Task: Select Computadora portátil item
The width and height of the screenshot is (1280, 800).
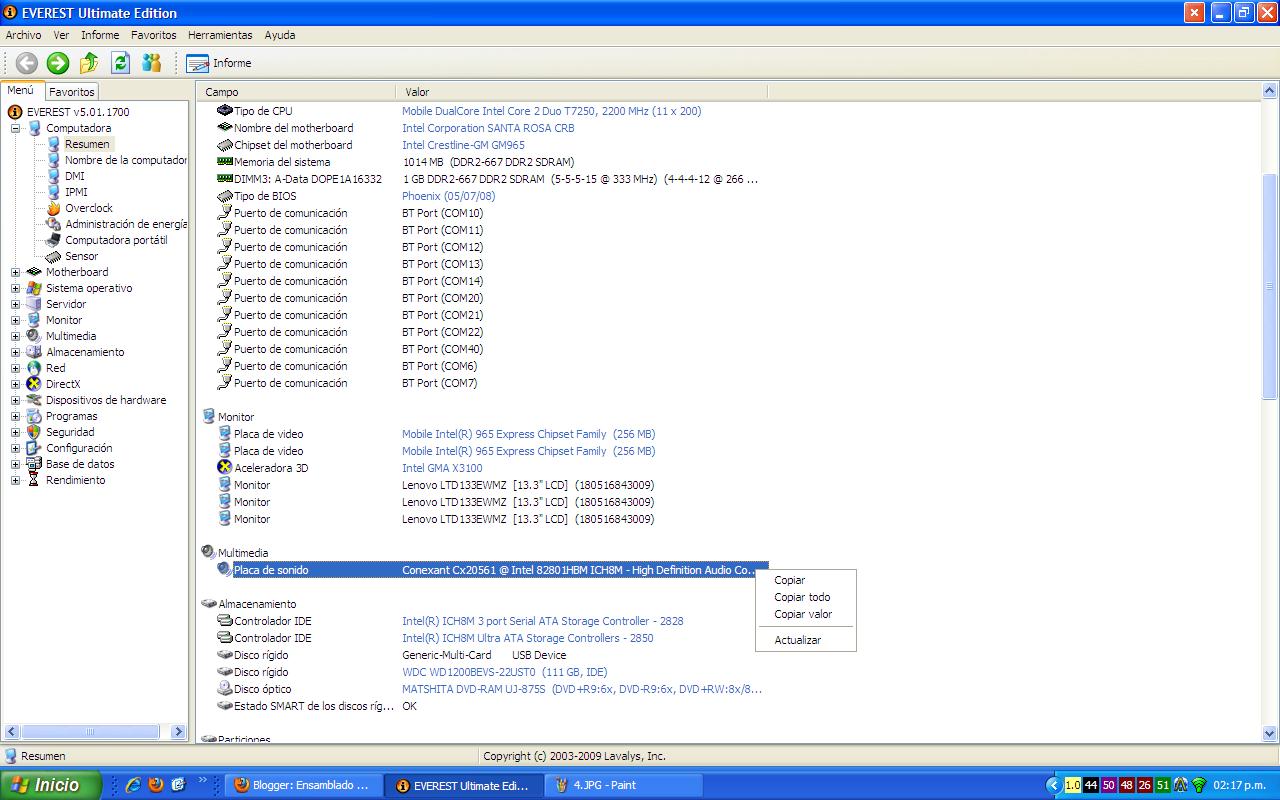Action: (116, 240)
